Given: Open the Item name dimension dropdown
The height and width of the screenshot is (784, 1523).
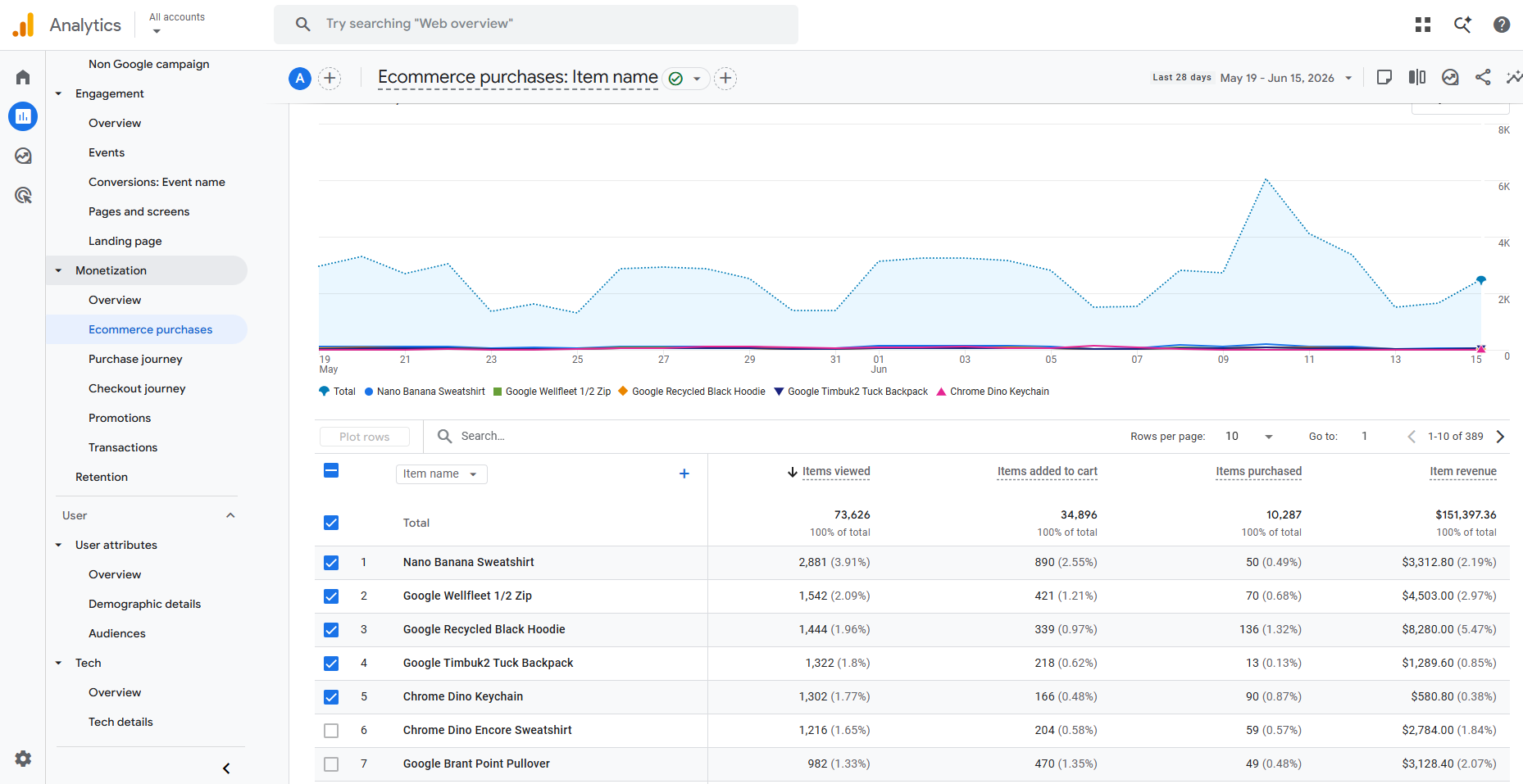Looking at the screenshot, I should pyautogui.click(x=442, y=474).
